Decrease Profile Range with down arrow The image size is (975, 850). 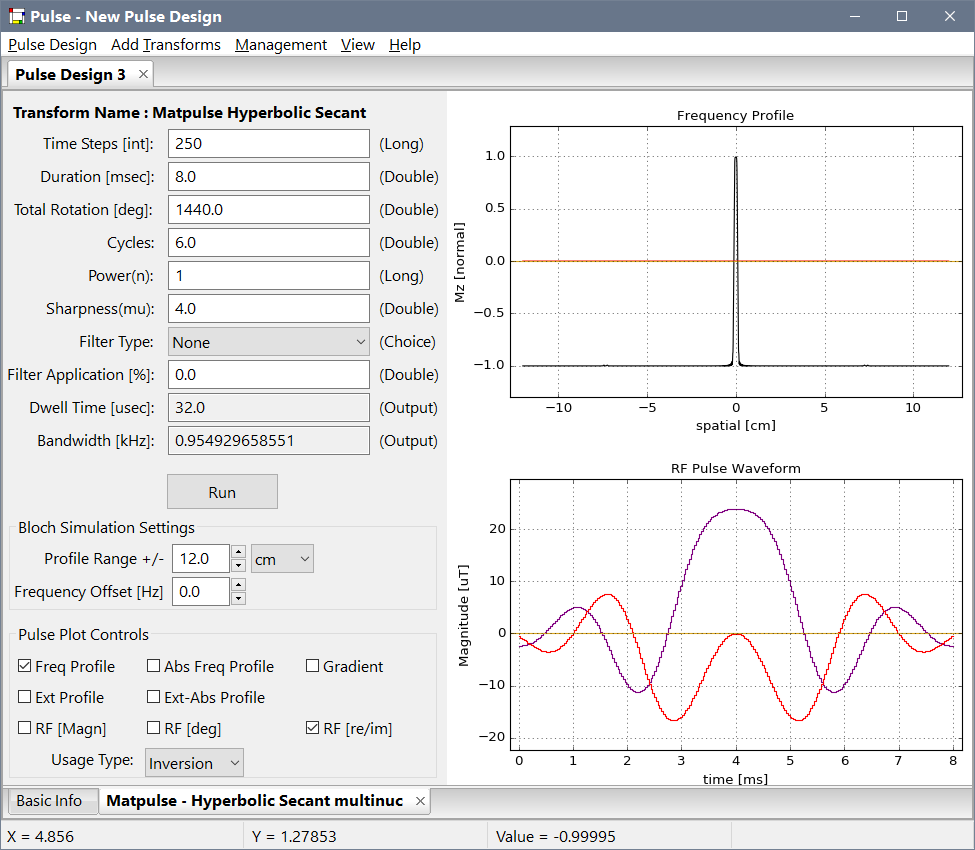(238, 565)
